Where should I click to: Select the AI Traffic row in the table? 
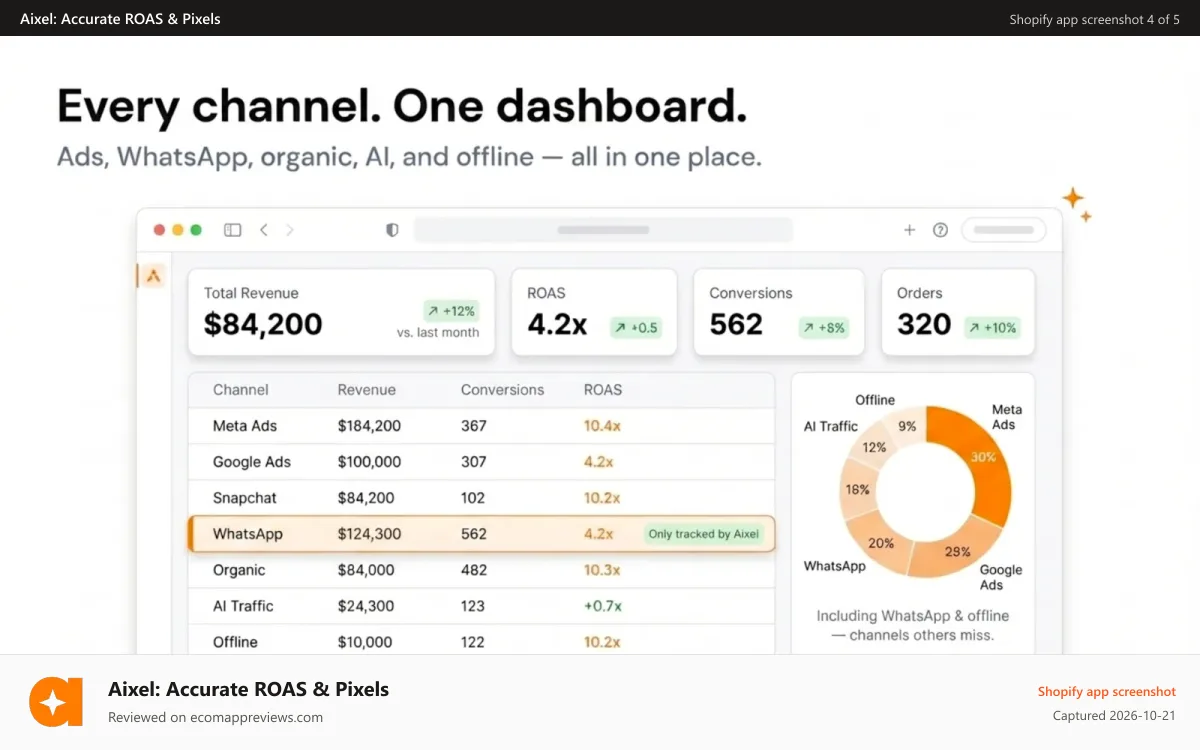coord(481,606)
